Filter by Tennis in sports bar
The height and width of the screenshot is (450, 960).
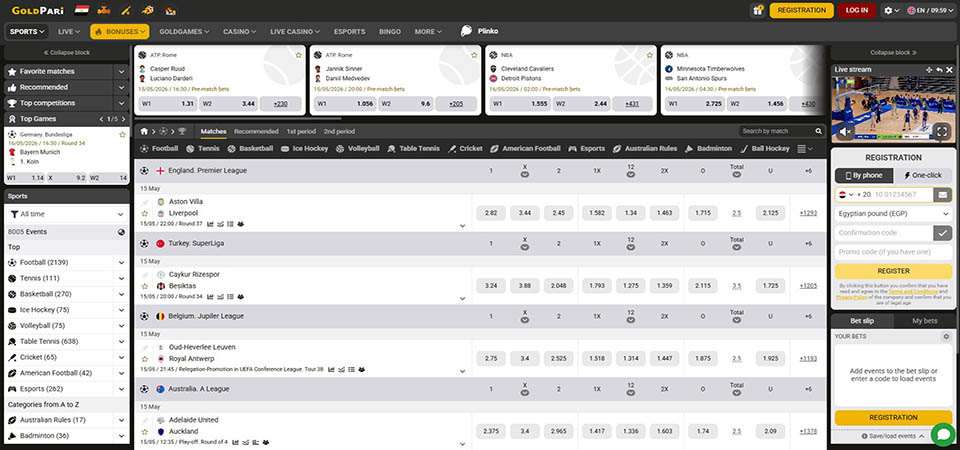pos(203,149)
